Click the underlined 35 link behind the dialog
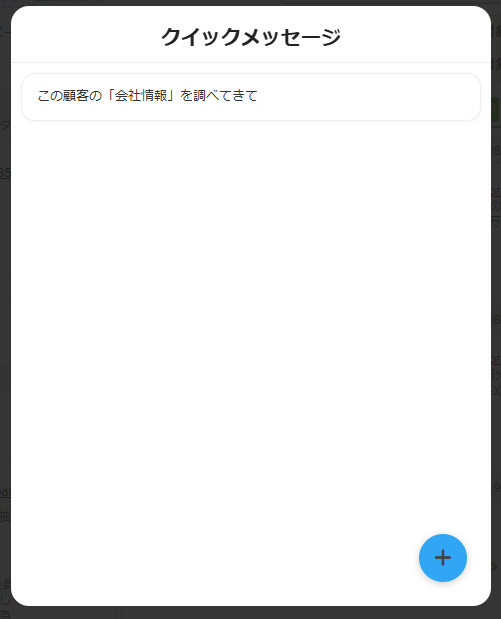Viewport: 501px width, 619px height. click(x=5, y=173)
